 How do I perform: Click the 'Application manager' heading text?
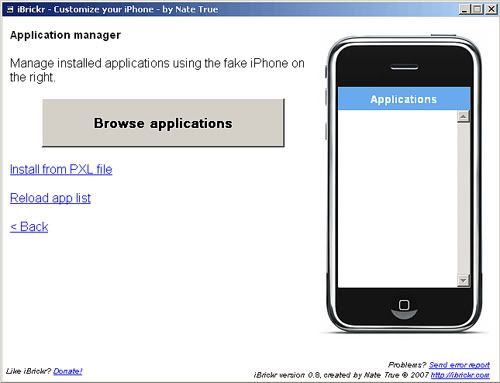tap(65, 35)
